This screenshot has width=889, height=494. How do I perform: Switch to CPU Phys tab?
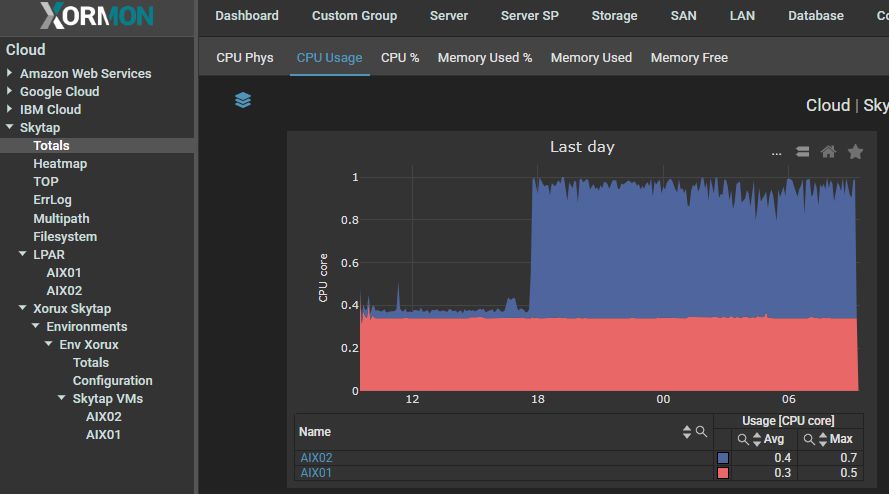[x=244, y=58]
